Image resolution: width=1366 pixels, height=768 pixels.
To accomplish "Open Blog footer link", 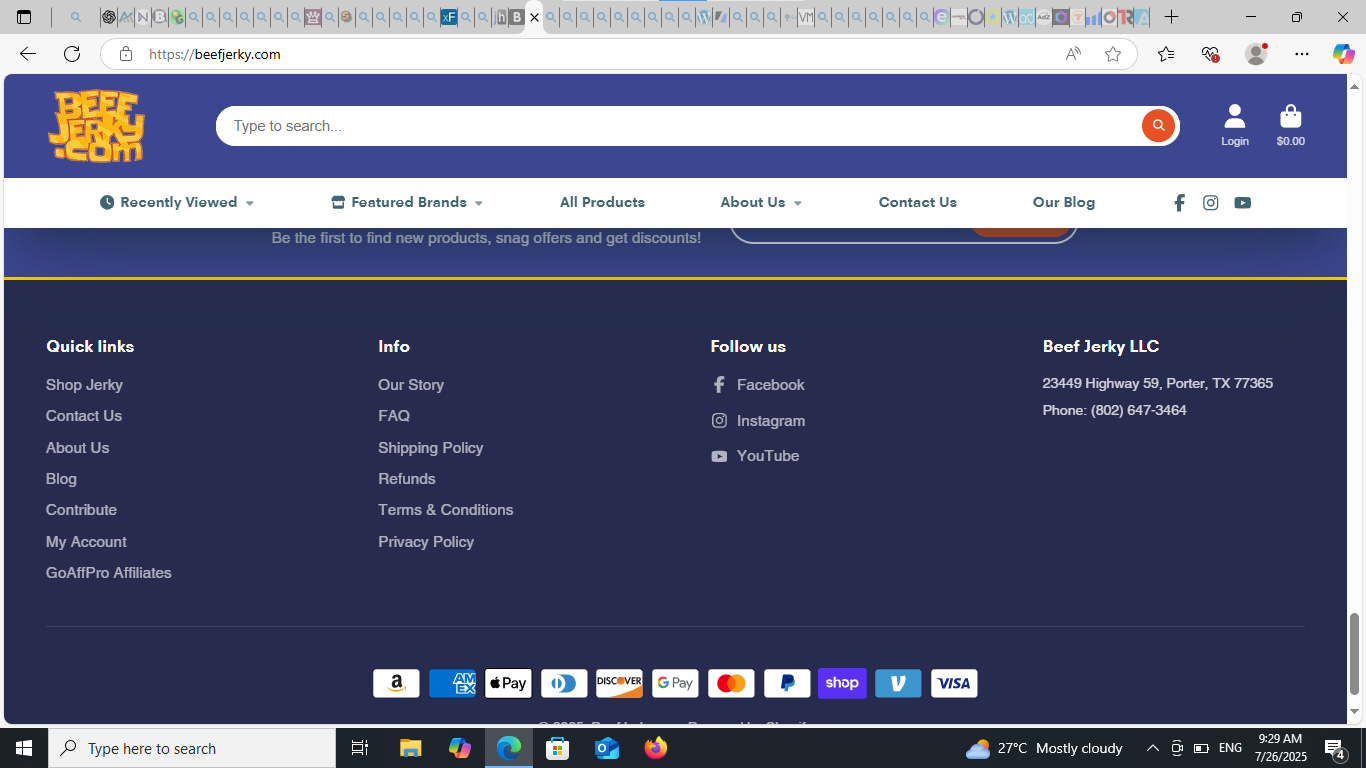I will pyautogui.click(x=61, y=479).
